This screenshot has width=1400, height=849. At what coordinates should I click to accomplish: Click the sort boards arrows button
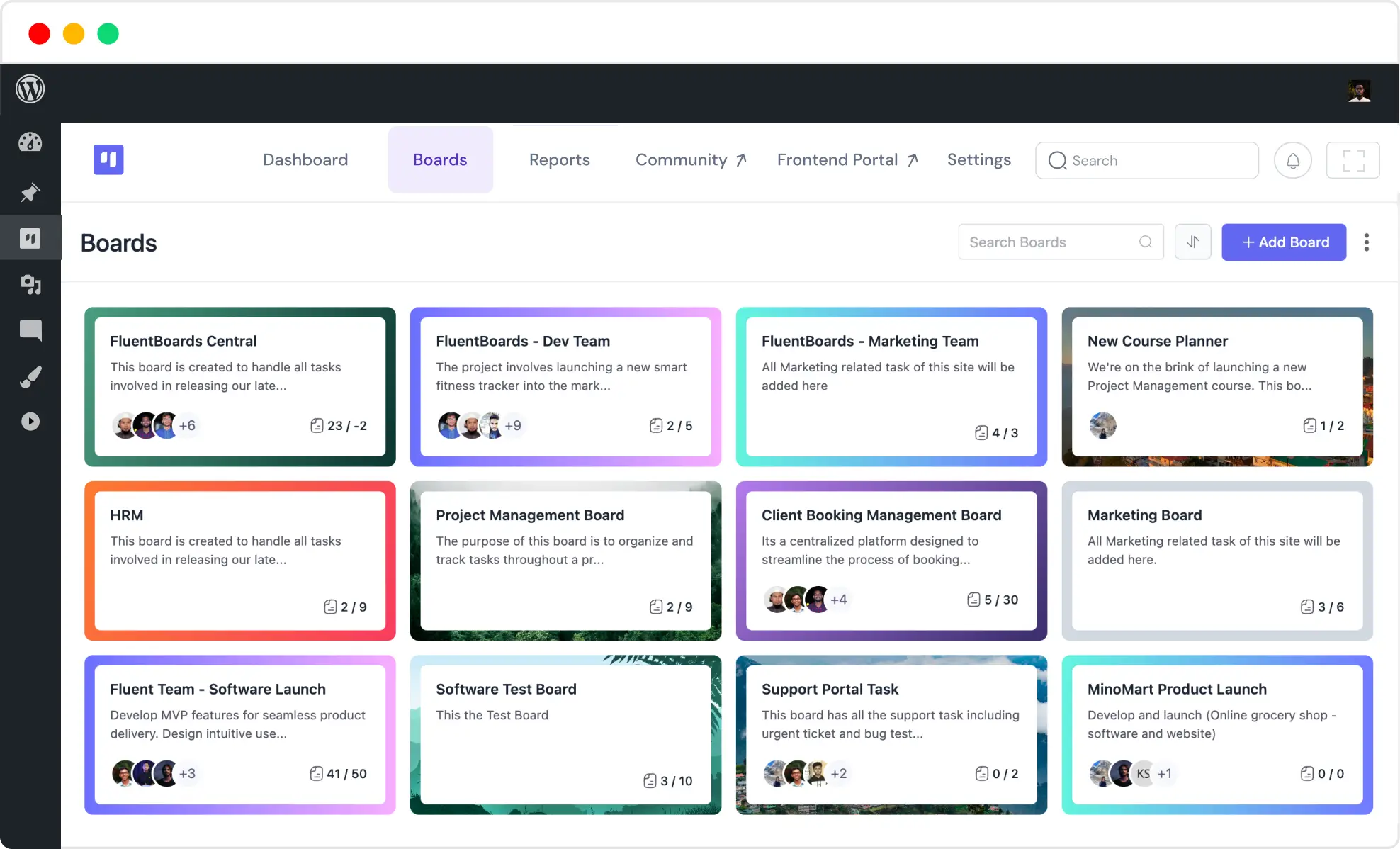click(1192, 242)
